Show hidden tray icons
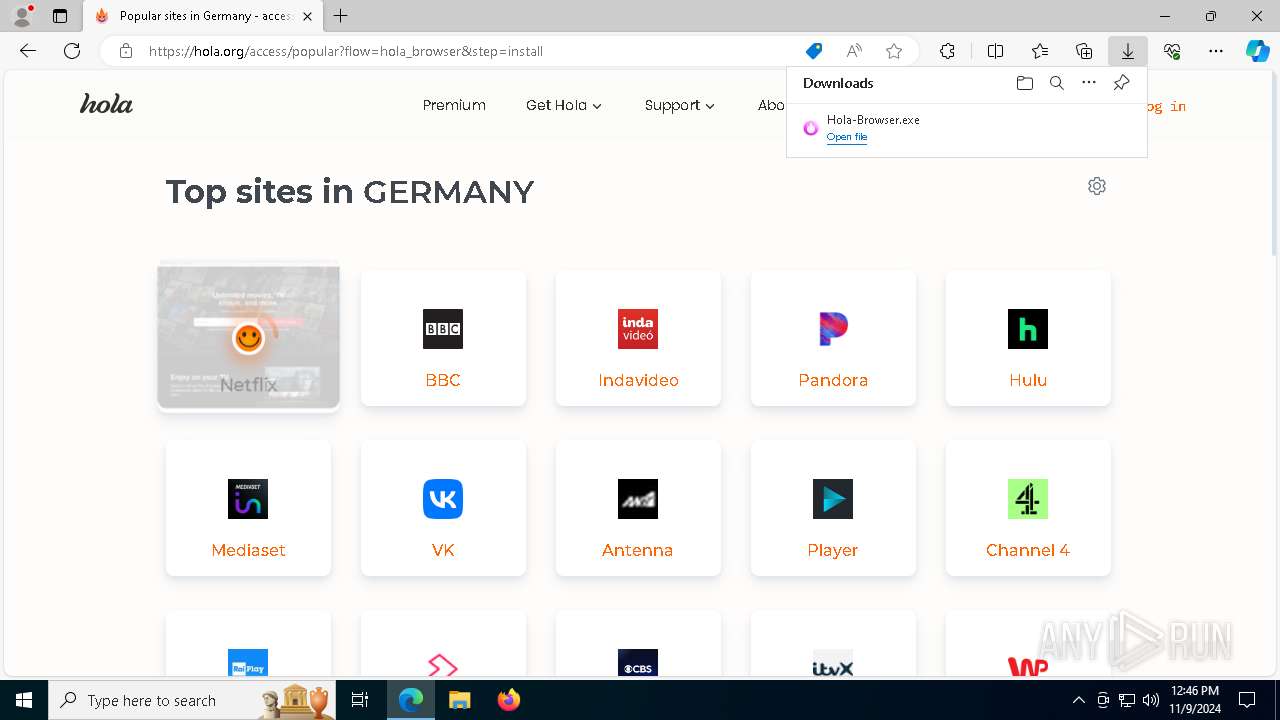This screenshot has width=1280, height=720. (1078, 700)
